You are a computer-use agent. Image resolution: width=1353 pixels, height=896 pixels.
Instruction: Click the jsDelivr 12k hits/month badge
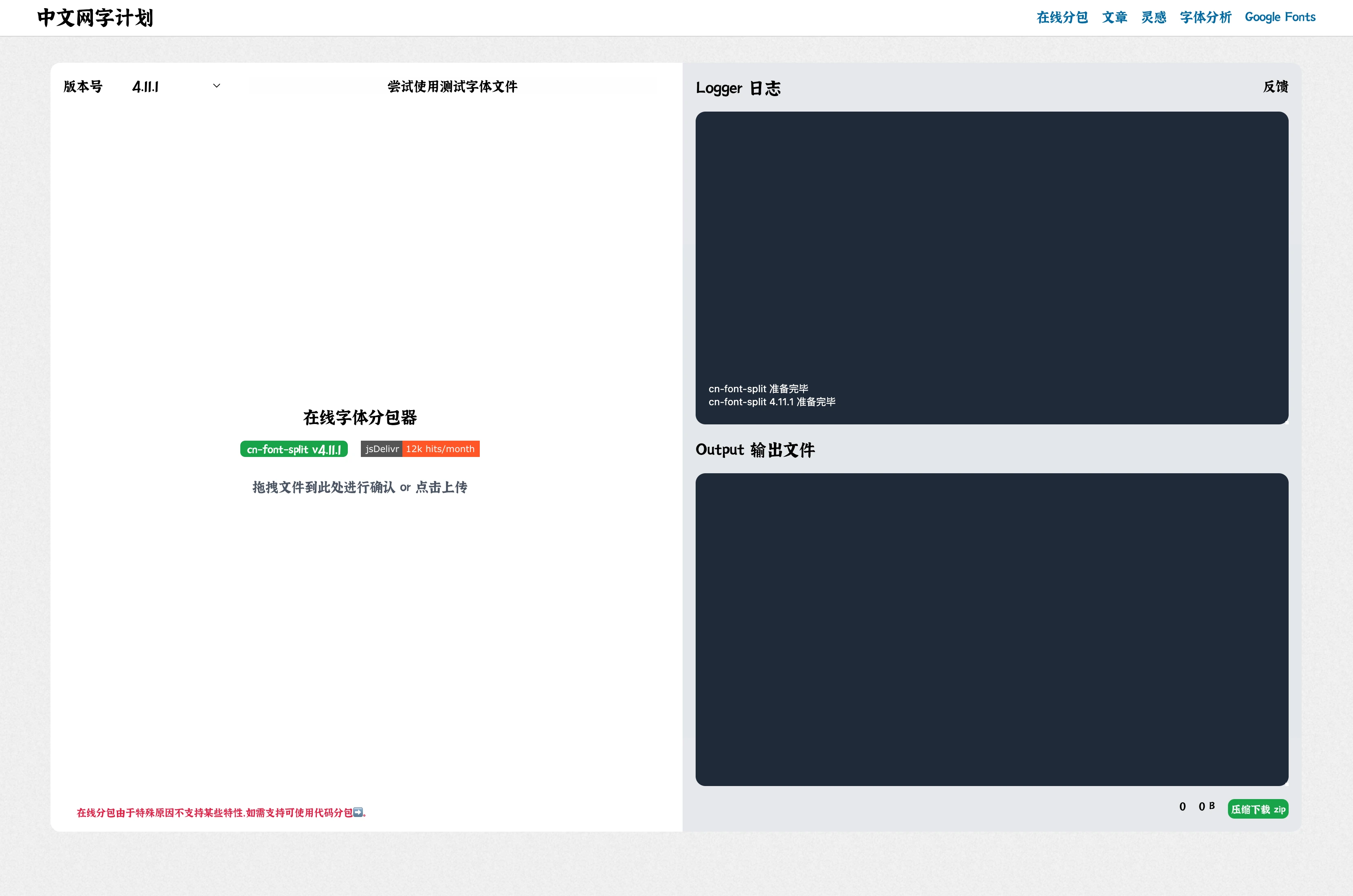tap(420, 448)
